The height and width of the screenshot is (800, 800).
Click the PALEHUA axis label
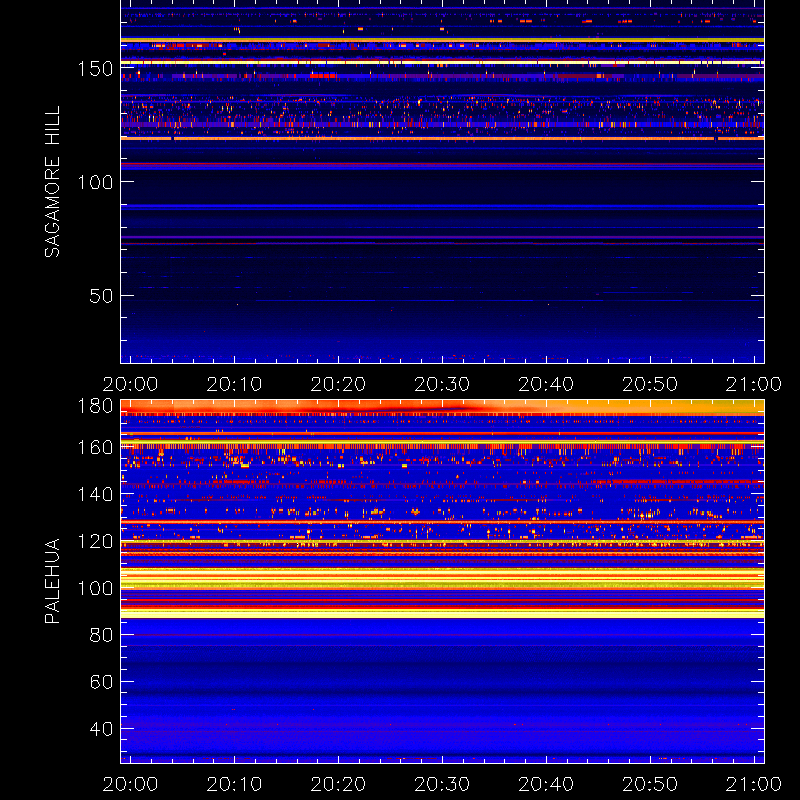pos(52,581)
